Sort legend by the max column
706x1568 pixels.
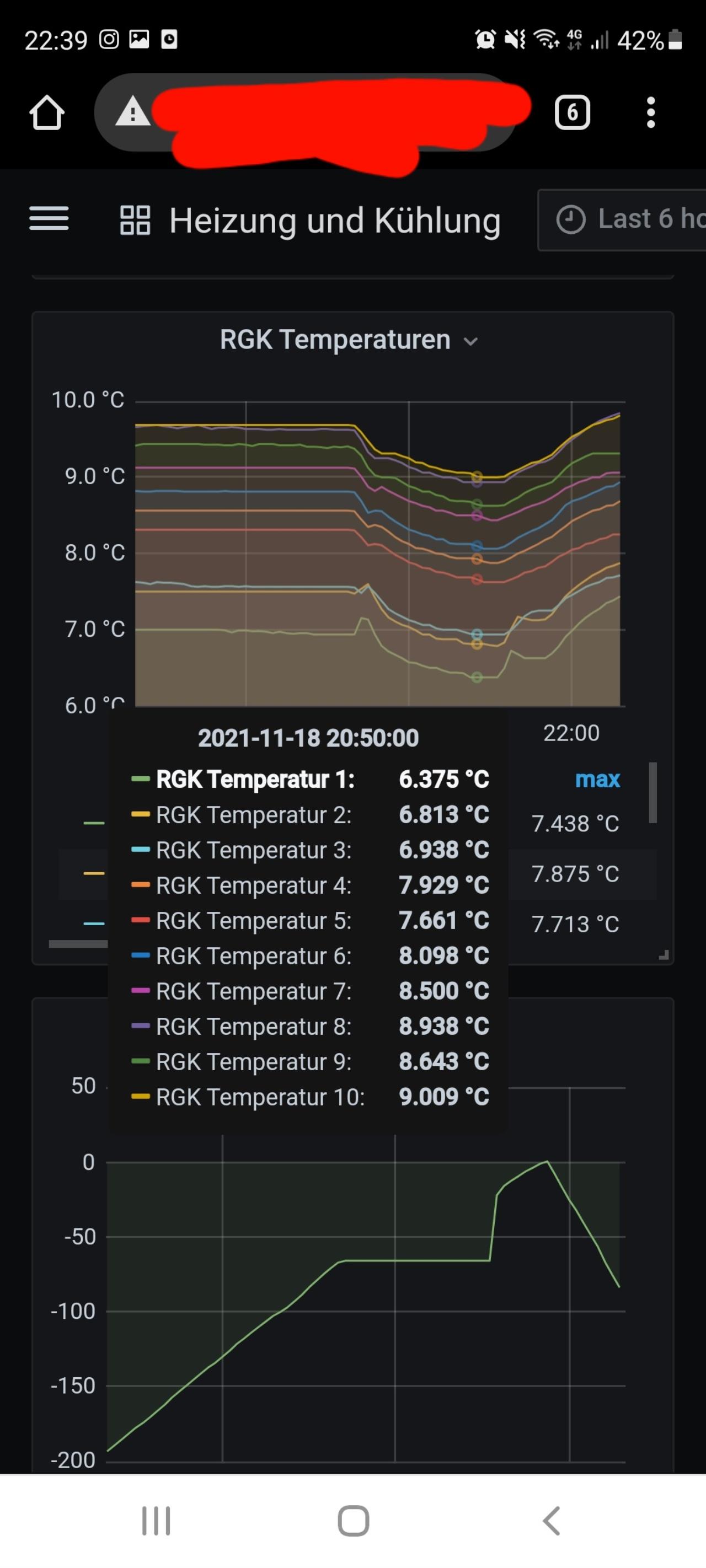597,779
